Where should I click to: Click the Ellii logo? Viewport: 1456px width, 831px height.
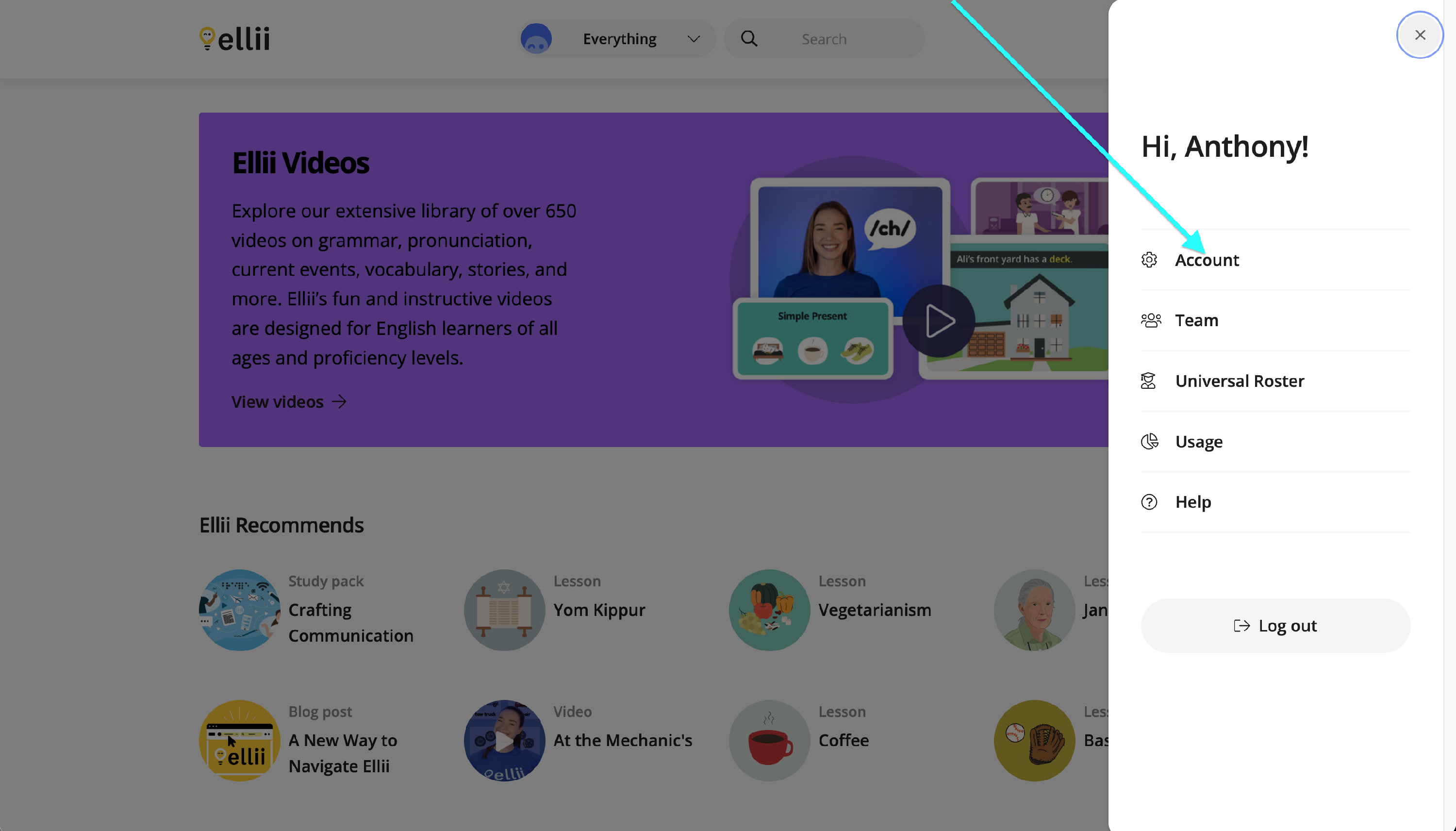click(234, 39)
